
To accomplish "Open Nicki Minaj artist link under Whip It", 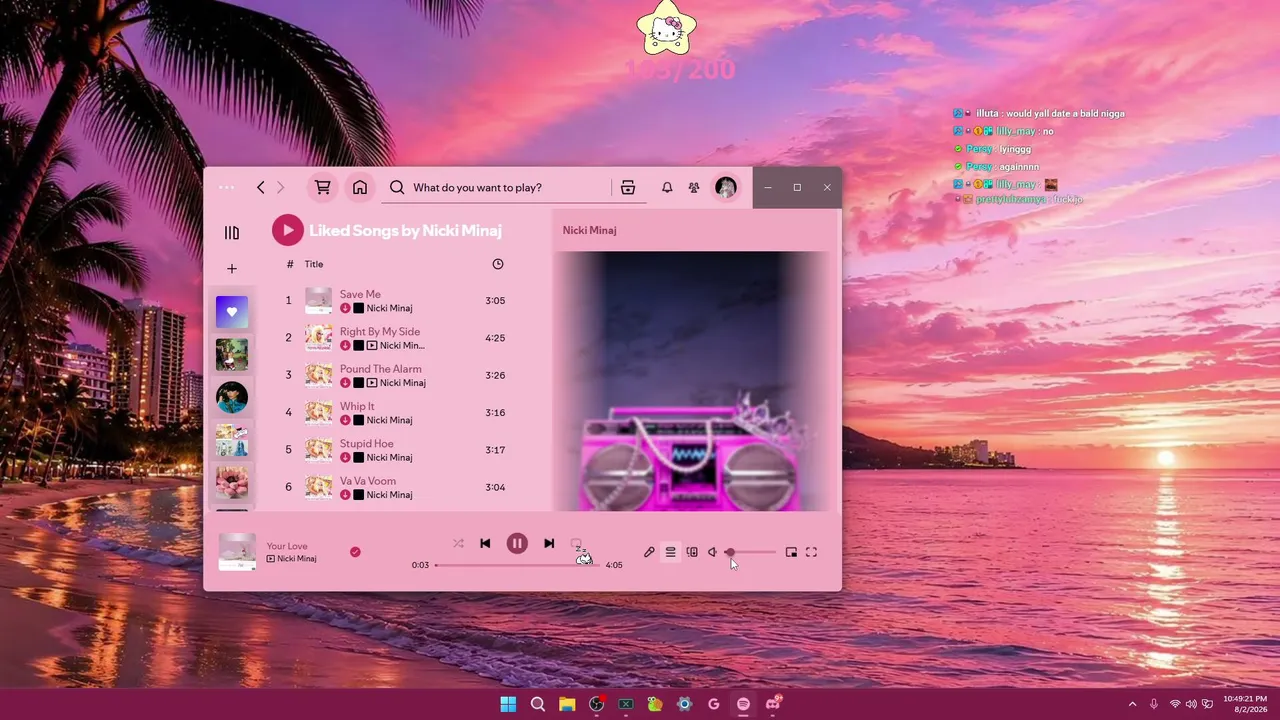I will tap(389, 420).
